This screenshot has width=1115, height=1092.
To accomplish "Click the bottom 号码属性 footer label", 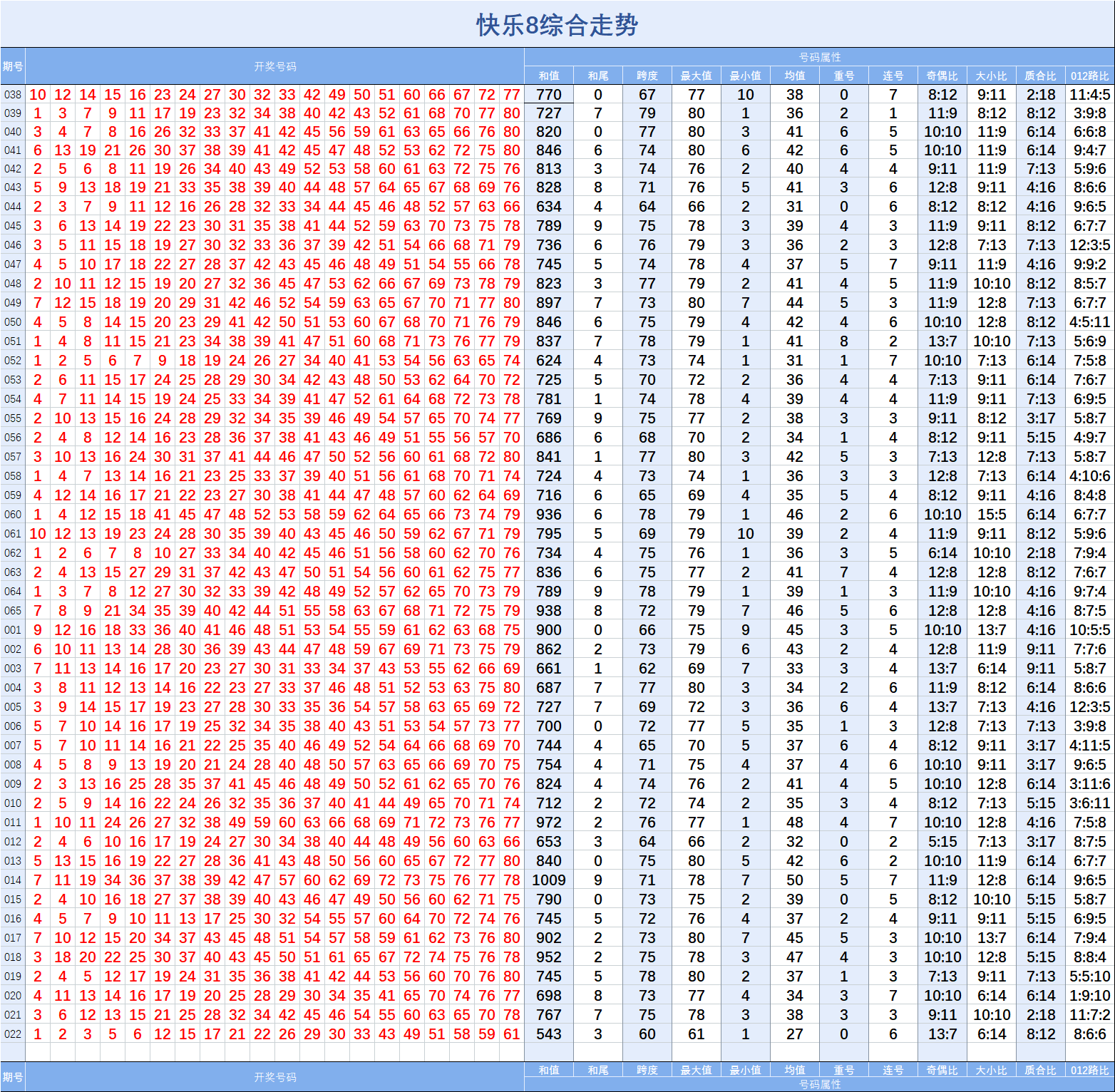I will click(820, 1084).
